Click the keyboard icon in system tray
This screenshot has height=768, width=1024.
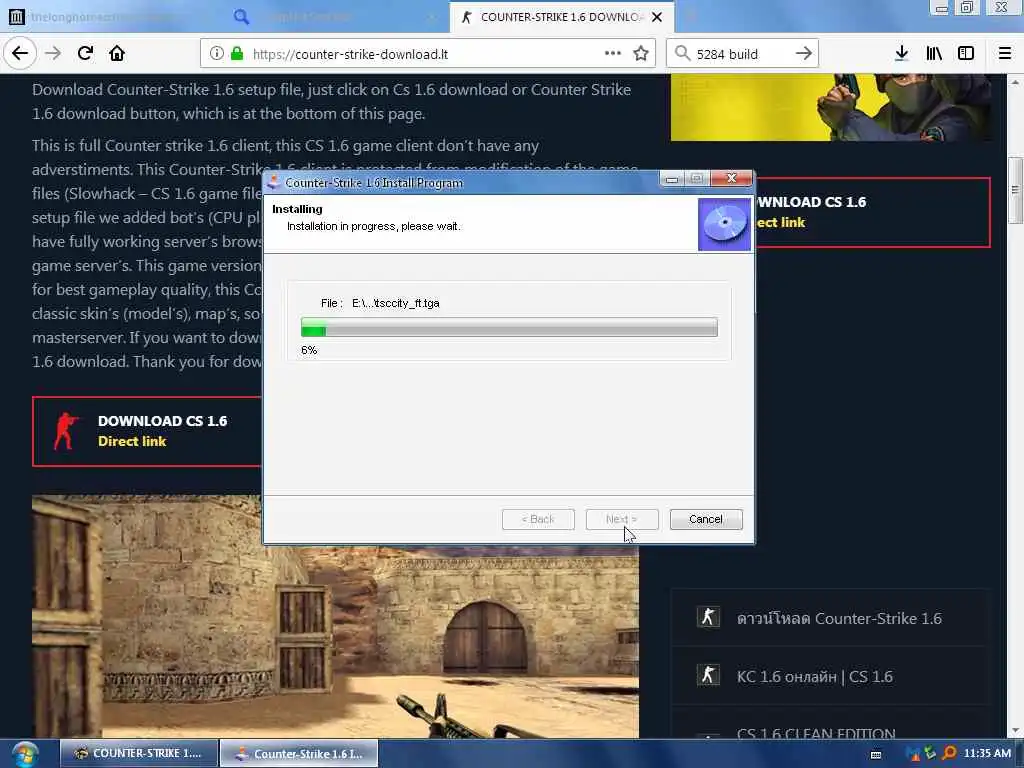pos(876,754)
